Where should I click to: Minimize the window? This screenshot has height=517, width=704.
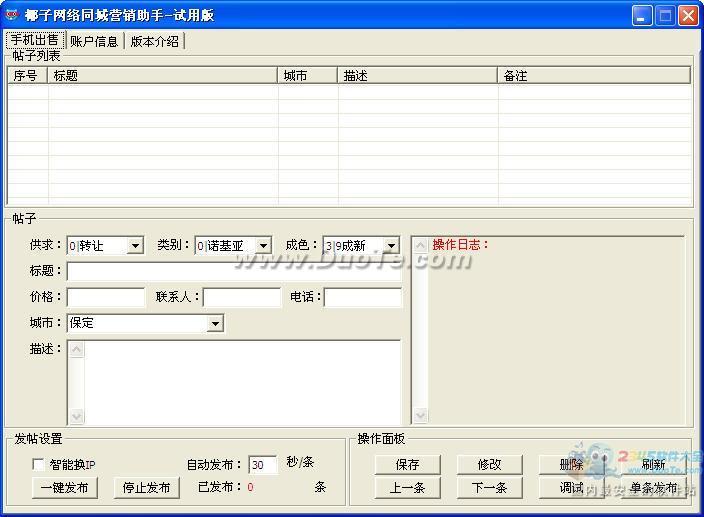642,16
